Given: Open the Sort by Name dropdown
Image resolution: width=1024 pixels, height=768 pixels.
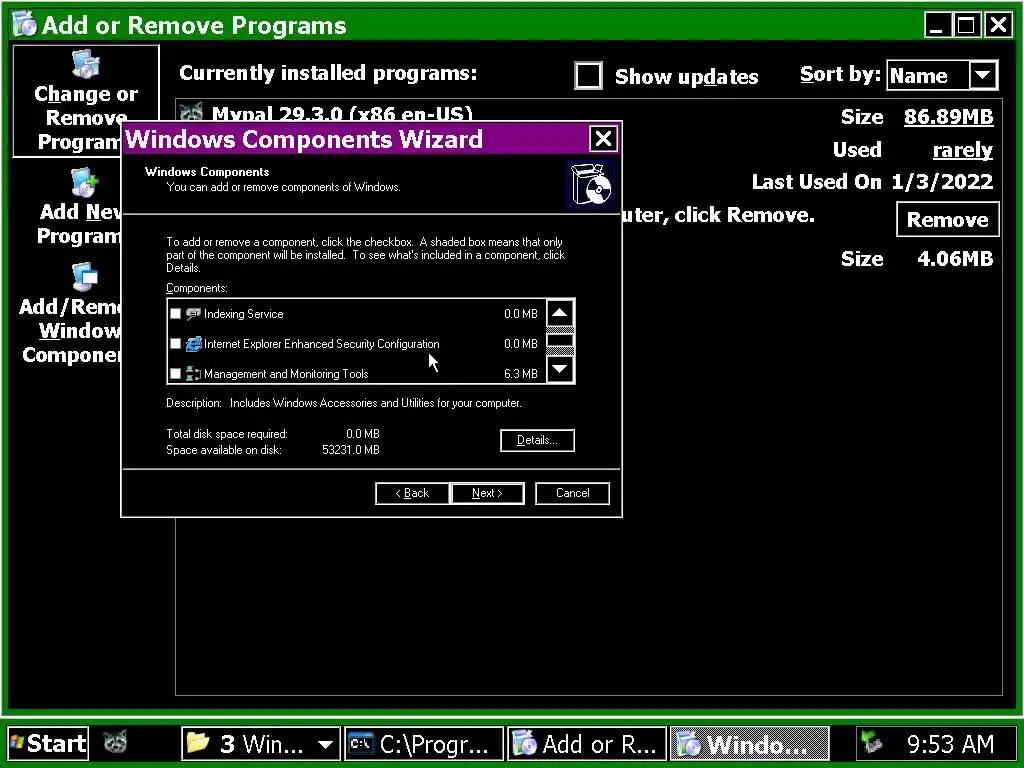Looking at the screenshot, I should tap(983, 76).
